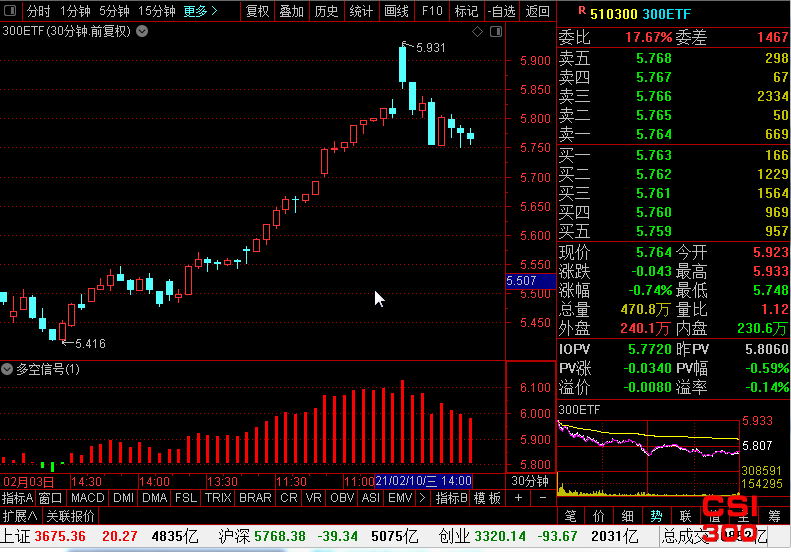791x552 pixels.
Task: Apply the DMI indicator
Action: click(x=124, y=498)
